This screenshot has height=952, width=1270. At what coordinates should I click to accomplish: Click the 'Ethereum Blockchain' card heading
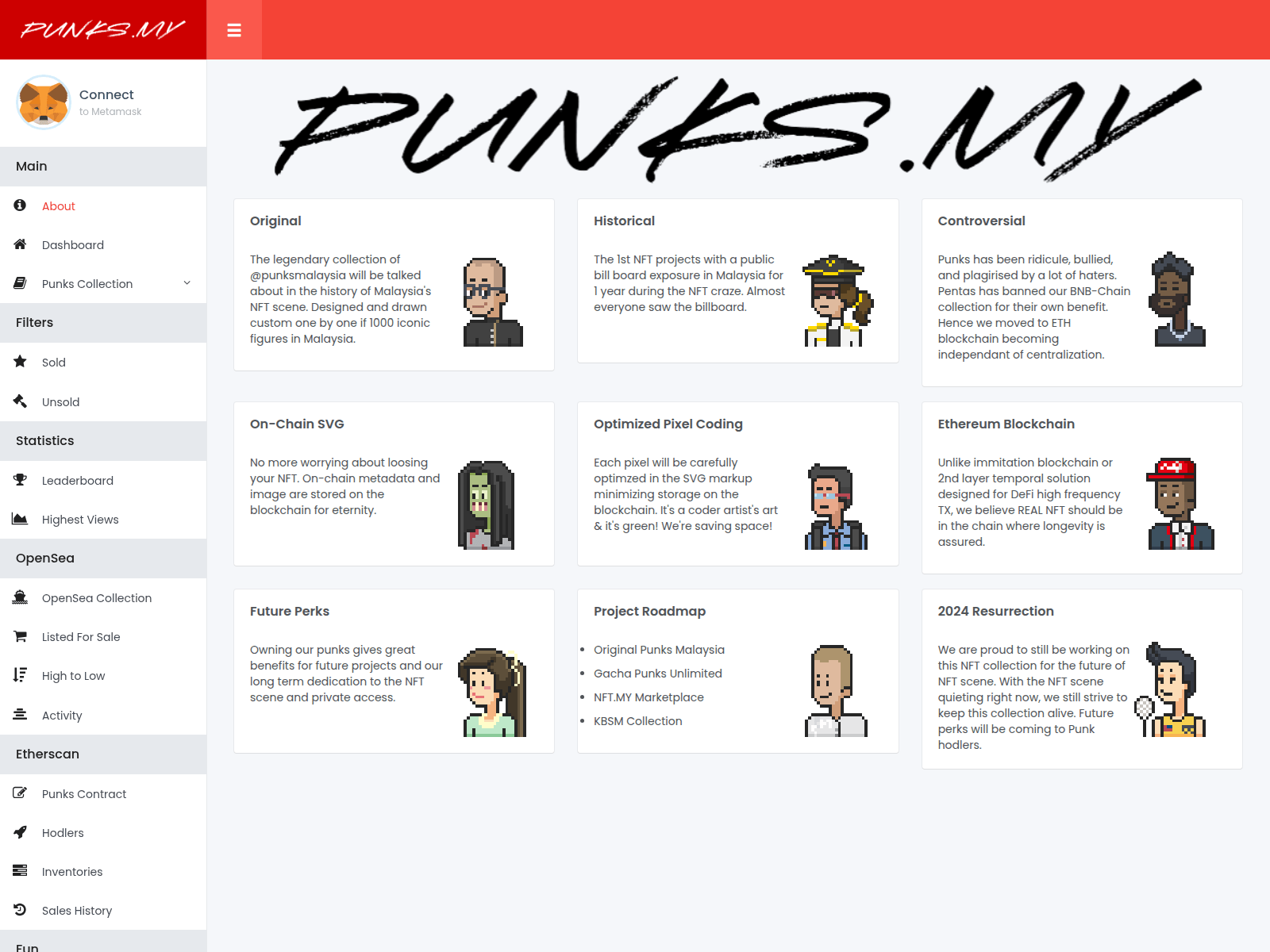[x=1006, y=424]
